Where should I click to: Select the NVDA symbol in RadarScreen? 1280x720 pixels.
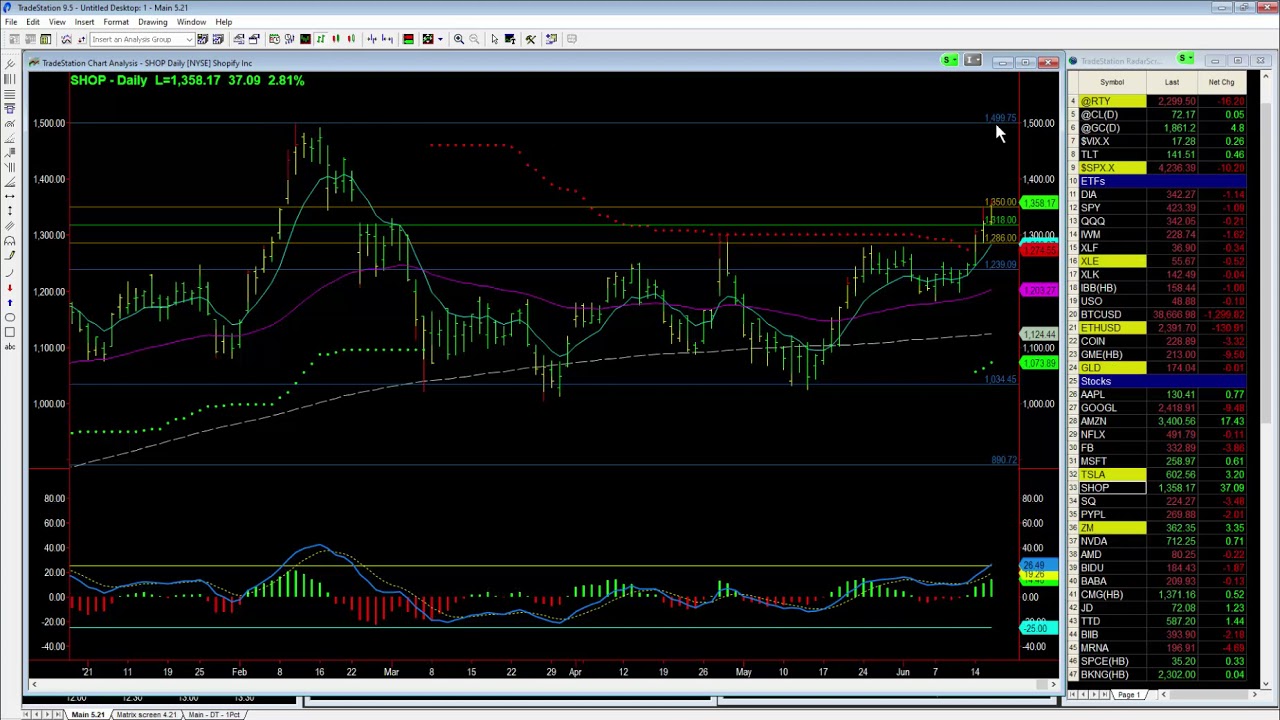point(1113,541)
